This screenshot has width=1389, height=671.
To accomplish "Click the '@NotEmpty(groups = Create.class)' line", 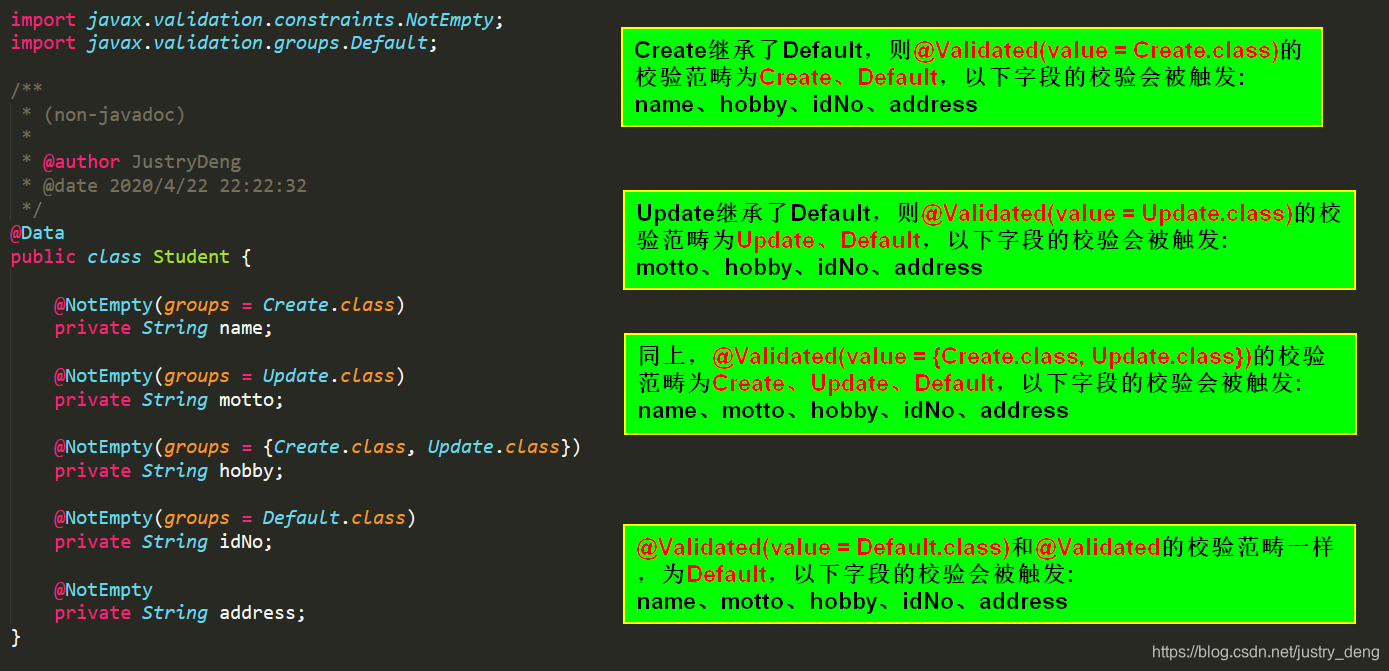I will click(x=230, y=305).
